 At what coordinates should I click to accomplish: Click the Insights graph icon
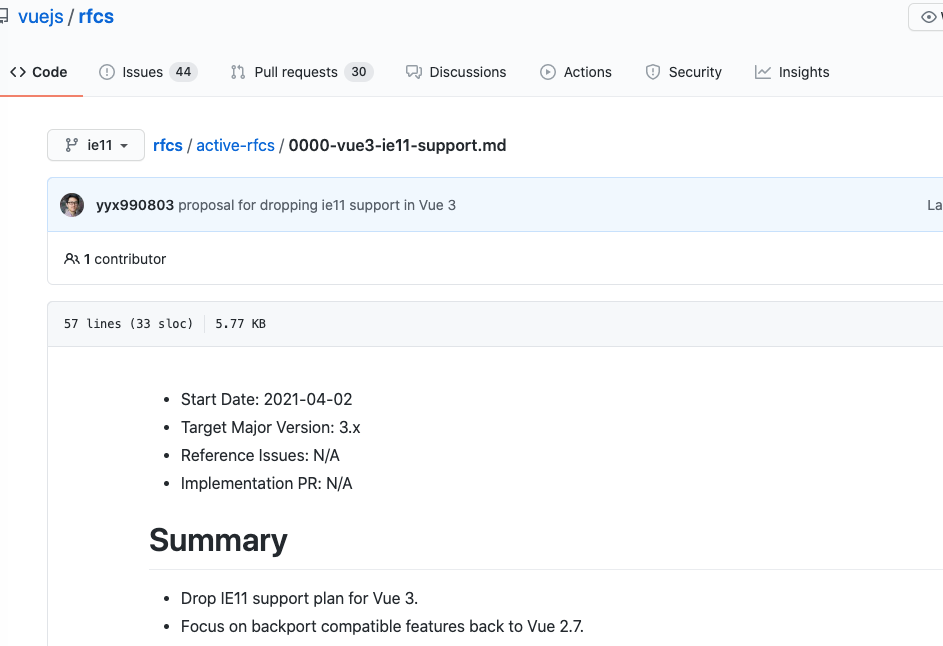tap(763, 72)
